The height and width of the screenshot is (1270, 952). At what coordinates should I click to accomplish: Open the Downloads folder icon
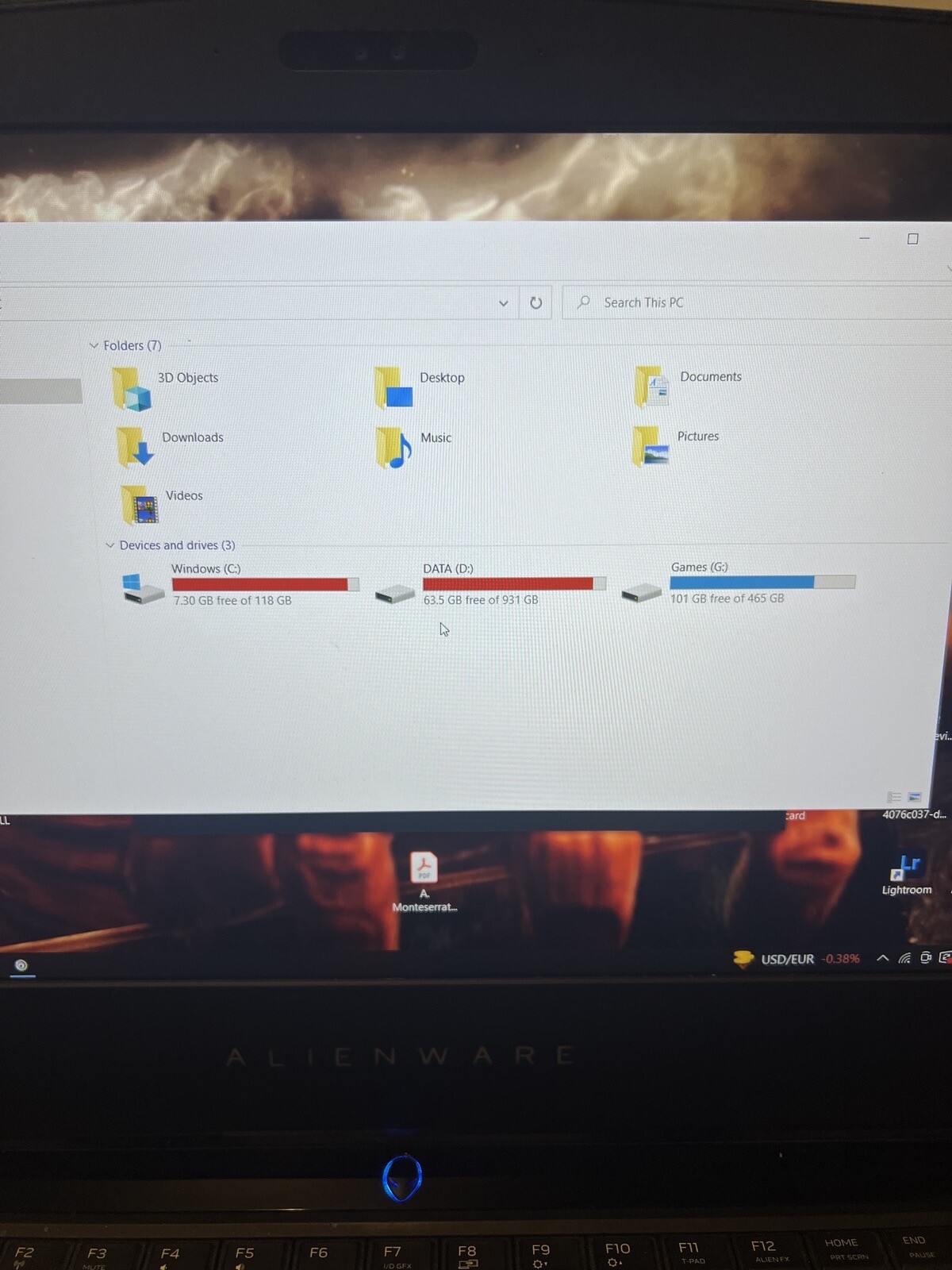(x=134, y=447)
